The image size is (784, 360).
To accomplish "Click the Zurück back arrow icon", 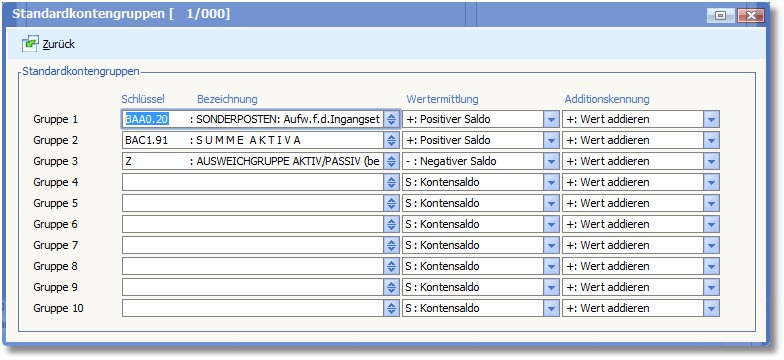I will click(30, 44).
